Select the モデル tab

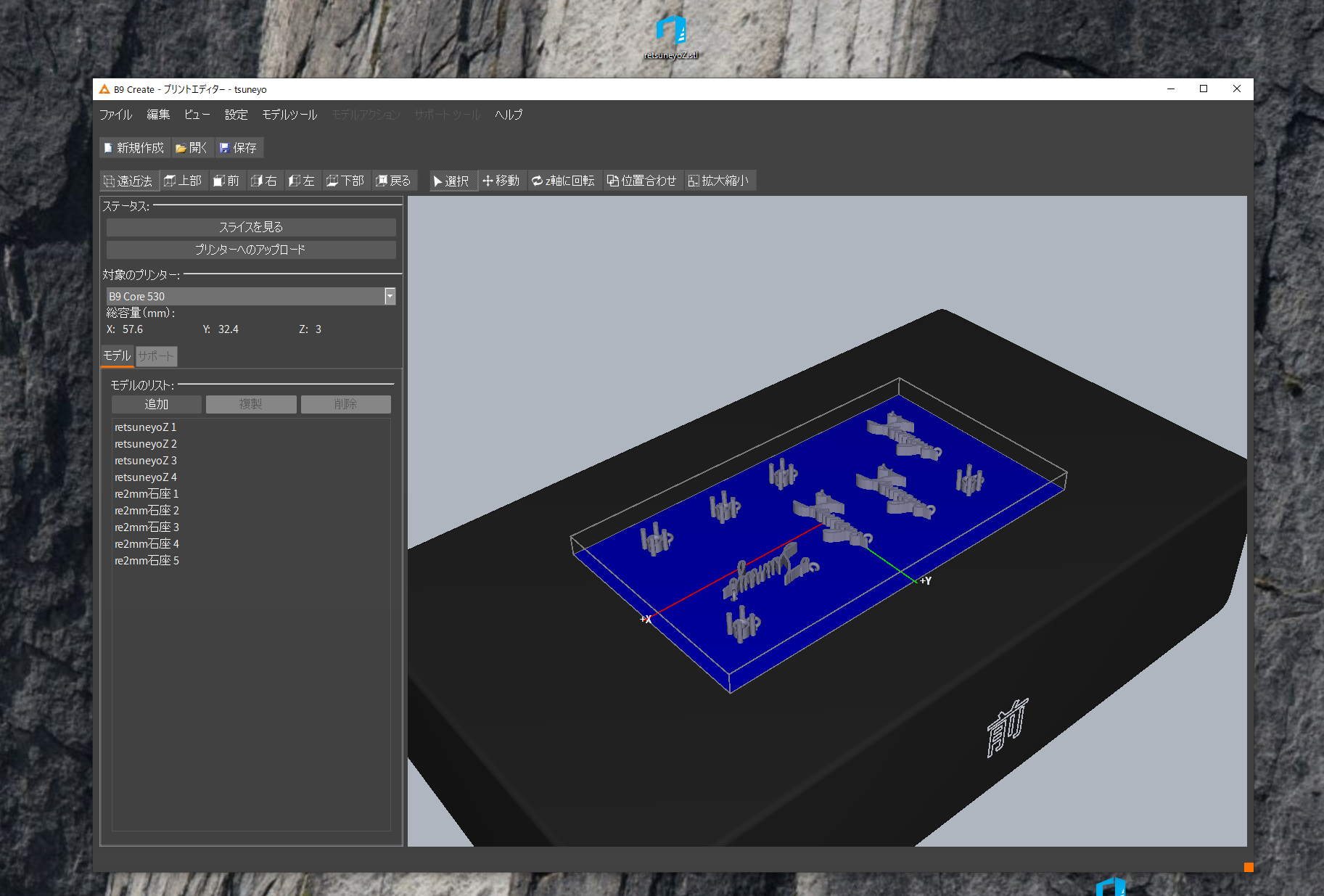(117, 355)
